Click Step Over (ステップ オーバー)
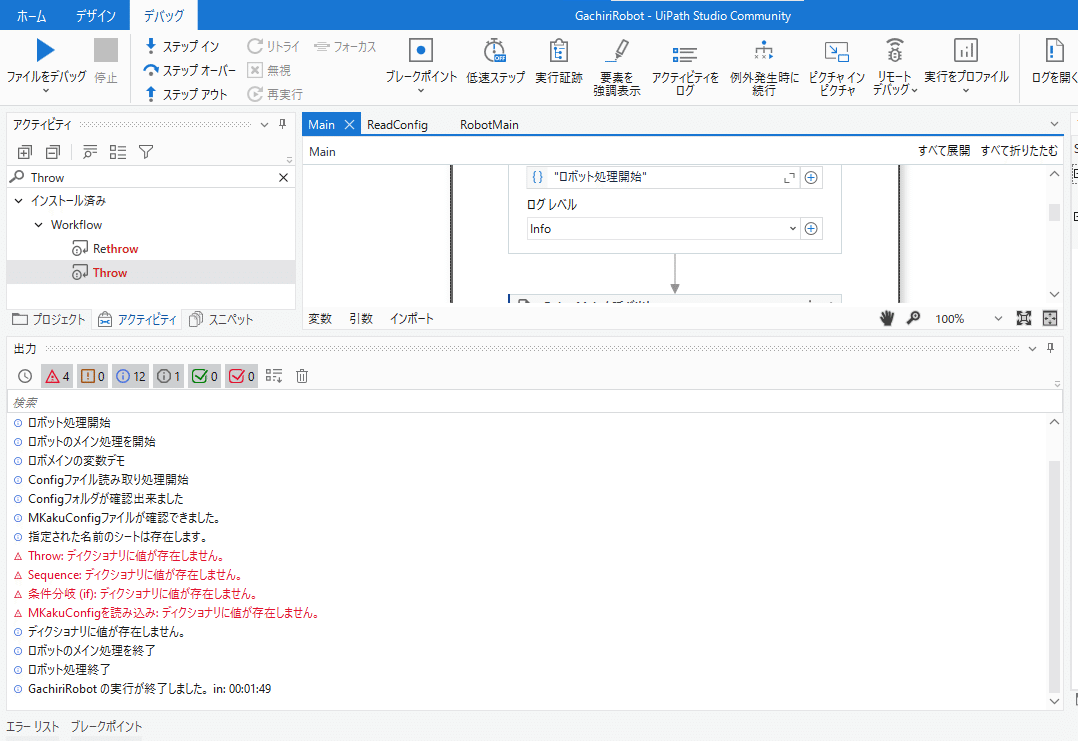The image size is (1078, 741). point(189,70)
